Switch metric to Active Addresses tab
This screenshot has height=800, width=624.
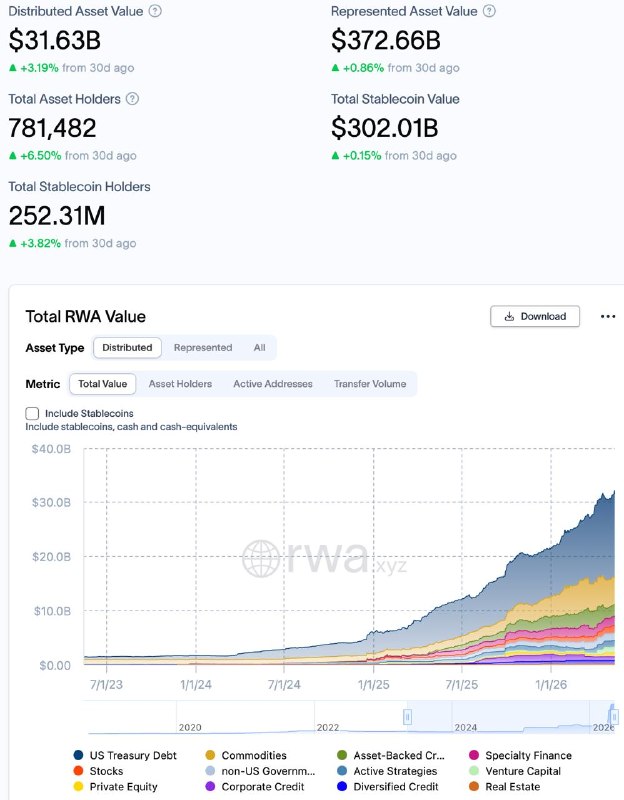[272, 384]
